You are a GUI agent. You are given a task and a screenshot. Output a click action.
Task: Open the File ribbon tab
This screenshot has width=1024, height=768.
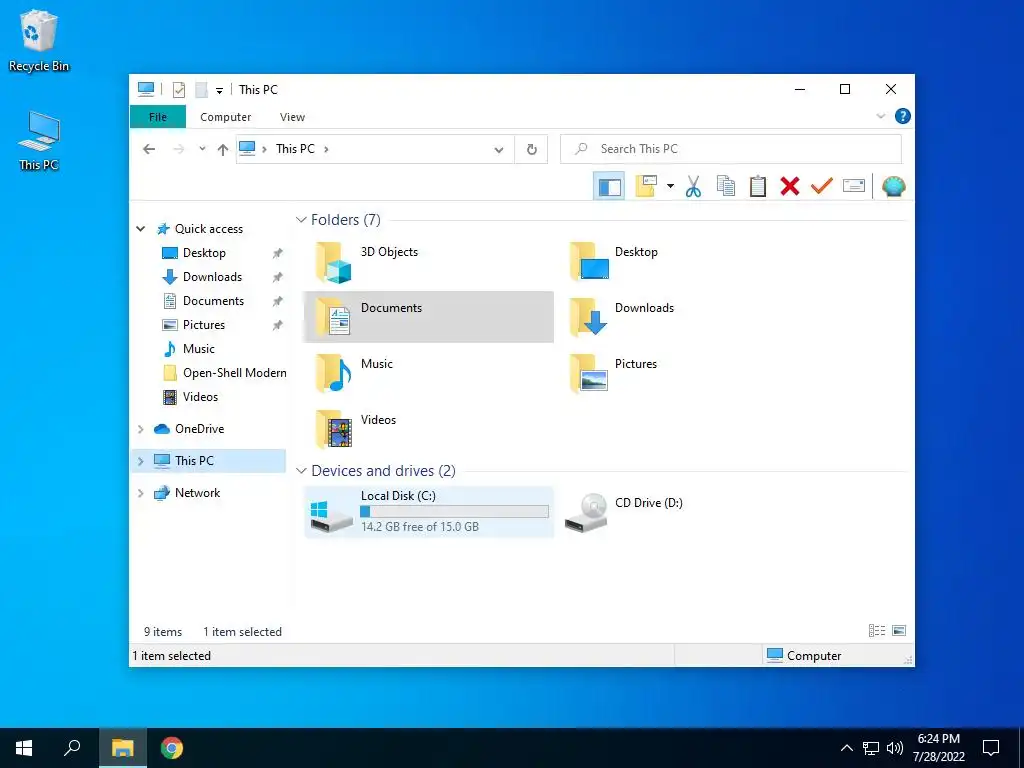point(157,117)
